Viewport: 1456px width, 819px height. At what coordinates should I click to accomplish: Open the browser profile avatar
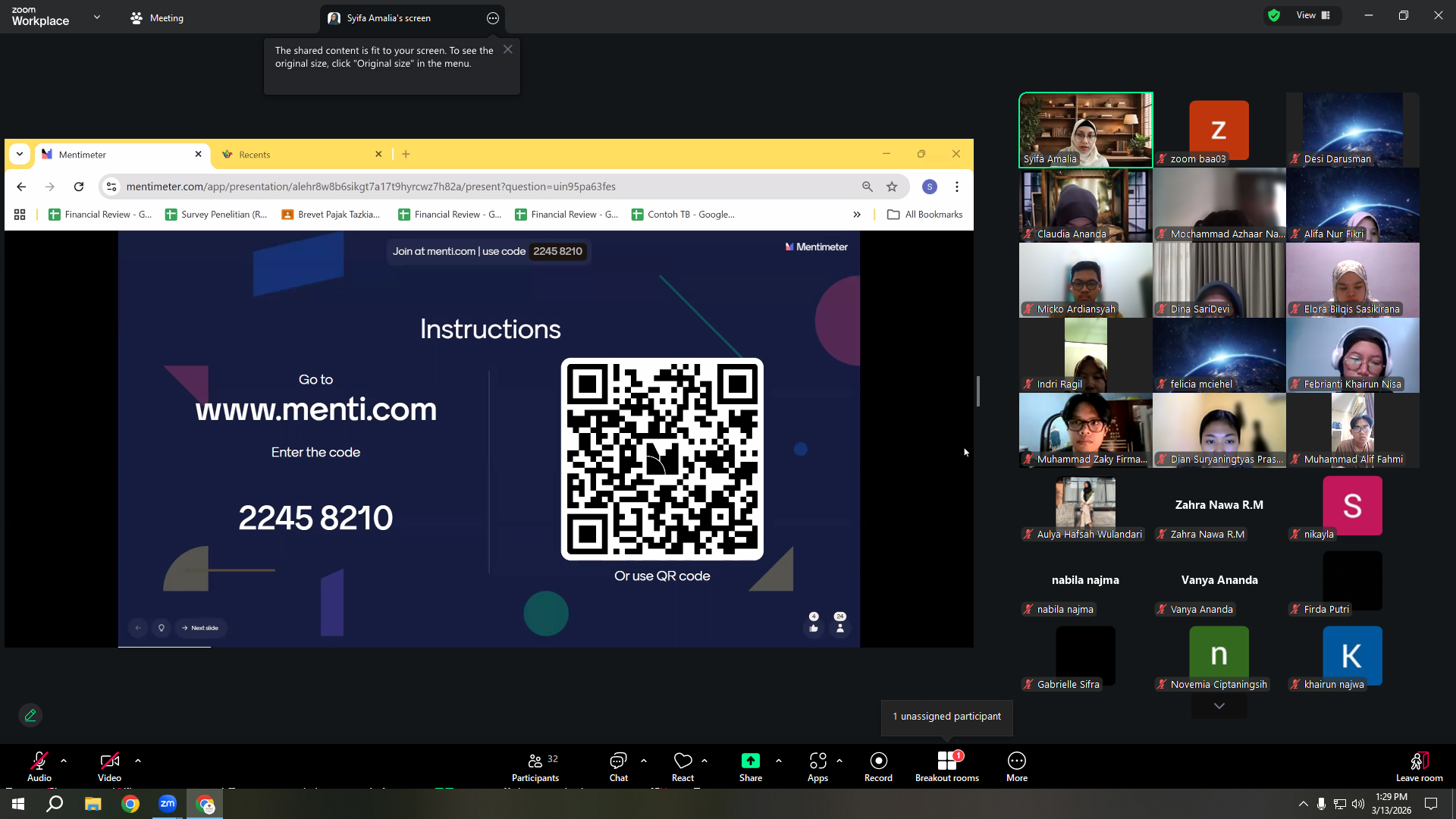coord(930,187)
